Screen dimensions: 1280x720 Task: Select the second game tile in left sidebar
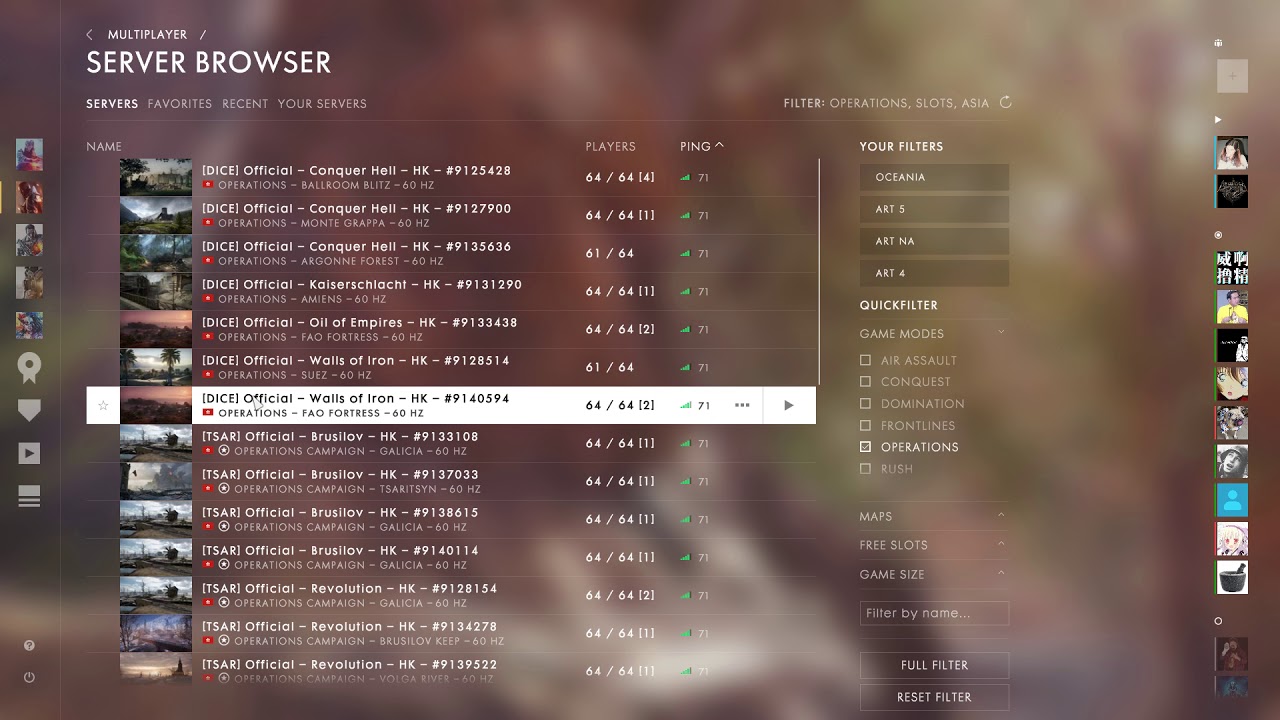point(29,196)
